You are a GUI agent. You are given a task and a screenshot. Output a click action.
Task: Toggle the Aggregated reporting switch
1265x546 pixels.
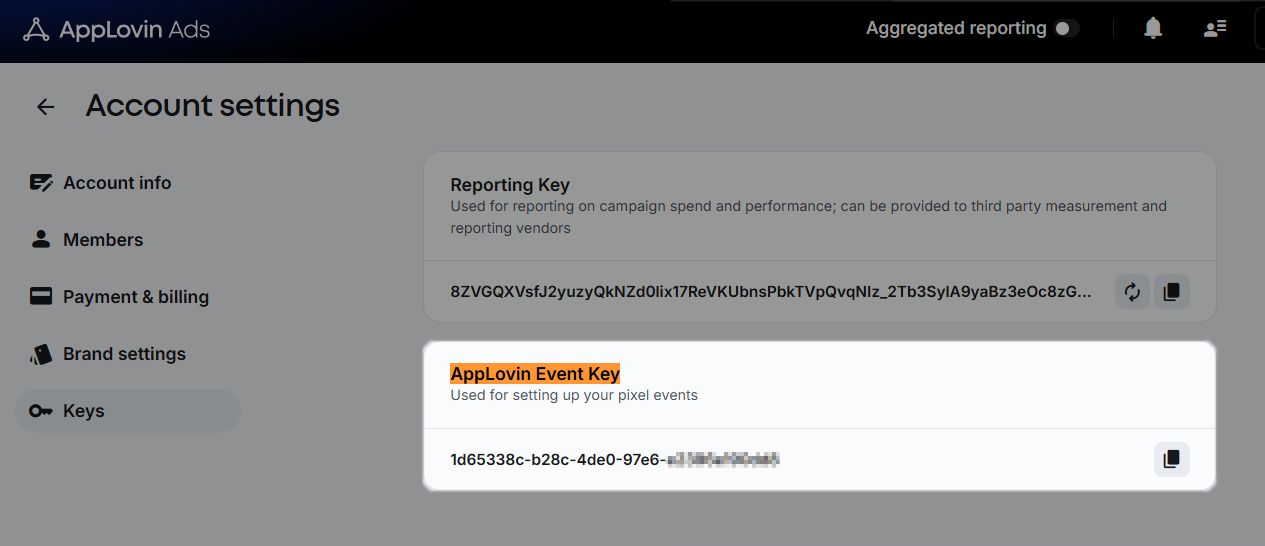pyautogui.click(x=1066, y=29)
